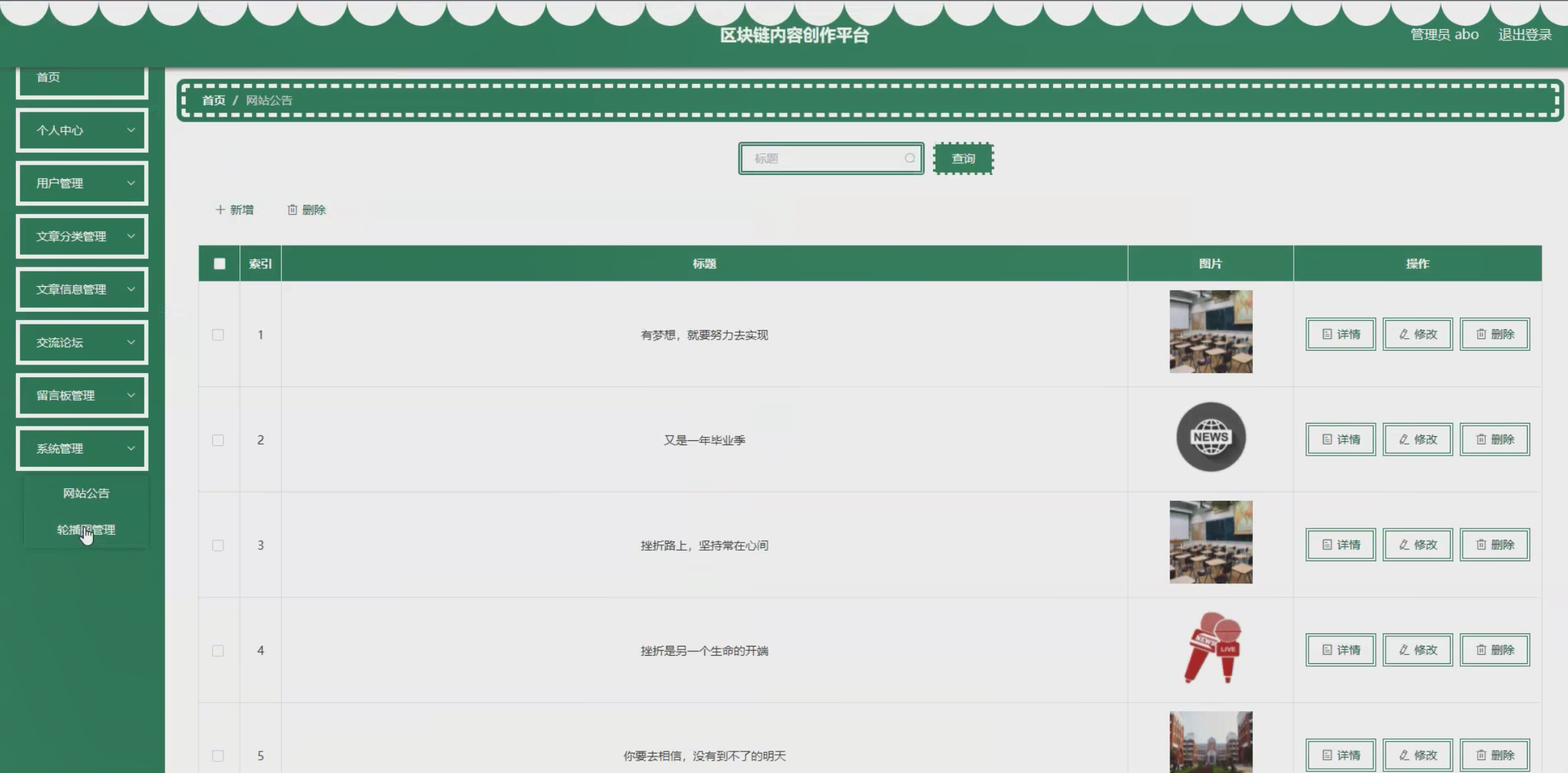
Task: Check the box for row 2 又是一年毕业季
Action: click(x=218, y=440)
